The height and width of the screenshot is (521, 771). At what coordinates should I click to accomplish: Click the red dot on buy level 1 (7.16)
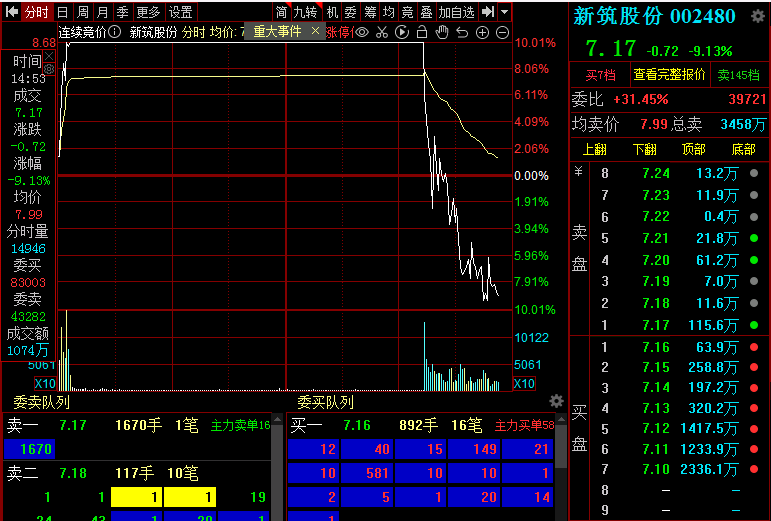point(754,347)
